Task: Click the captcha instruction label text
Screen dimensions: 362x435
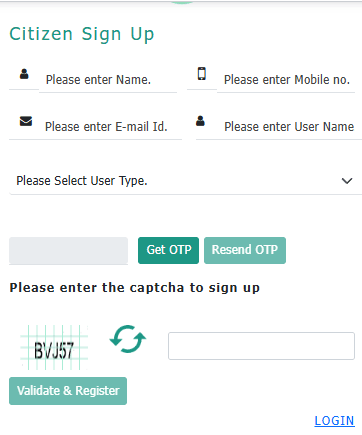Action: tap(135, 288)
